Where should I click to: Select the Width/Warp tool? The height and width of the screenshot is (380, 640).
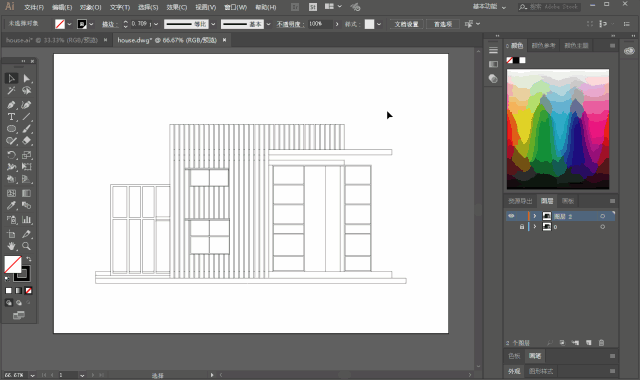[x=11, y=167]
